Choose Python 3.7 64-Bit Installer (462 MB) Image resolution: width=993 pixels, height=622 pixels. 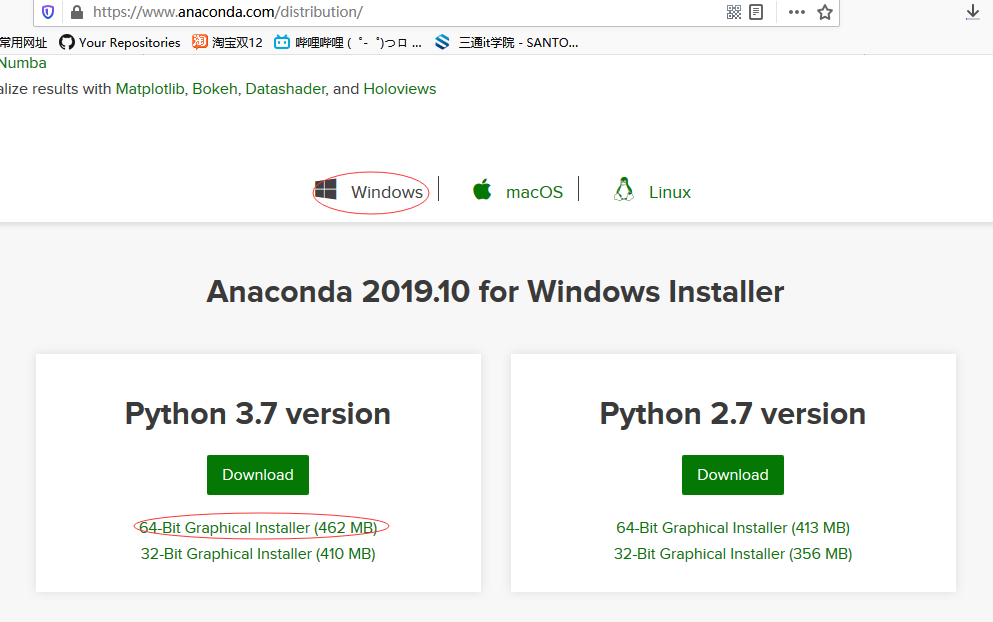point(258,528)
